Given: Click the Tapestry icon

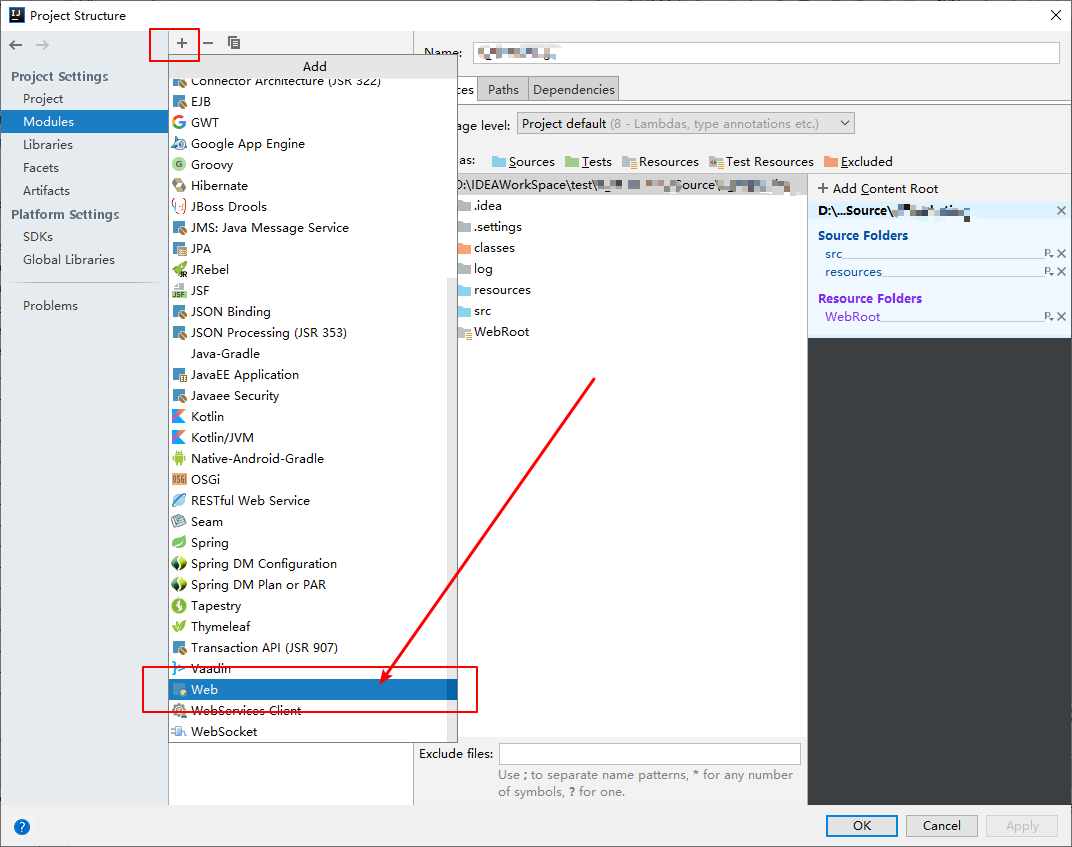Looking at the screenshot, I should pyautogui.click(x=179, y=606).
